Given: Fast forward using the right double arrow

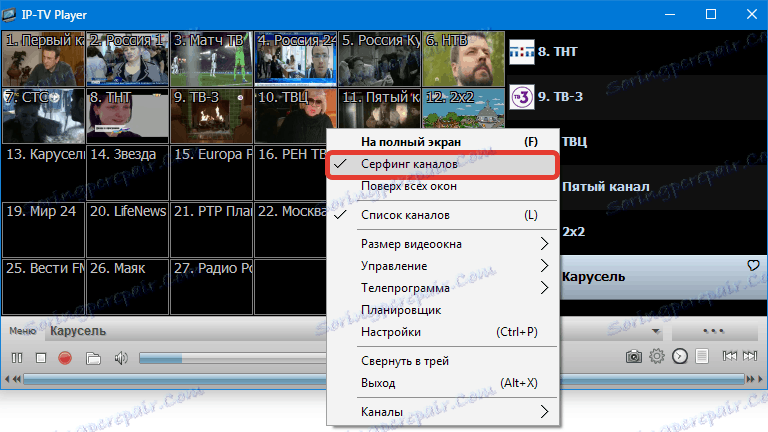Looking at the screenshot, I should [x=750, y=379].
